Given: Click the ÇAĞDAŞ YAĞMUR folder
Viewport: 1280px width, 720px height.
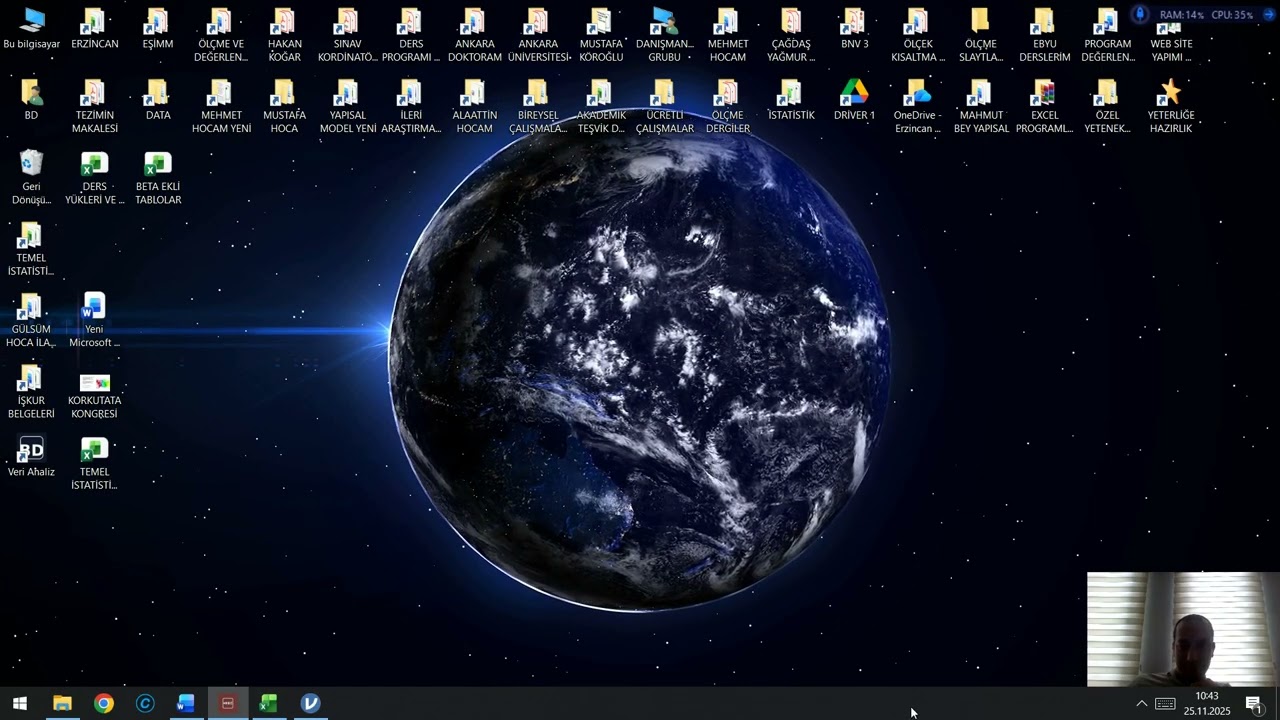Looking at the screenshot, I should (x=791, y=36).
